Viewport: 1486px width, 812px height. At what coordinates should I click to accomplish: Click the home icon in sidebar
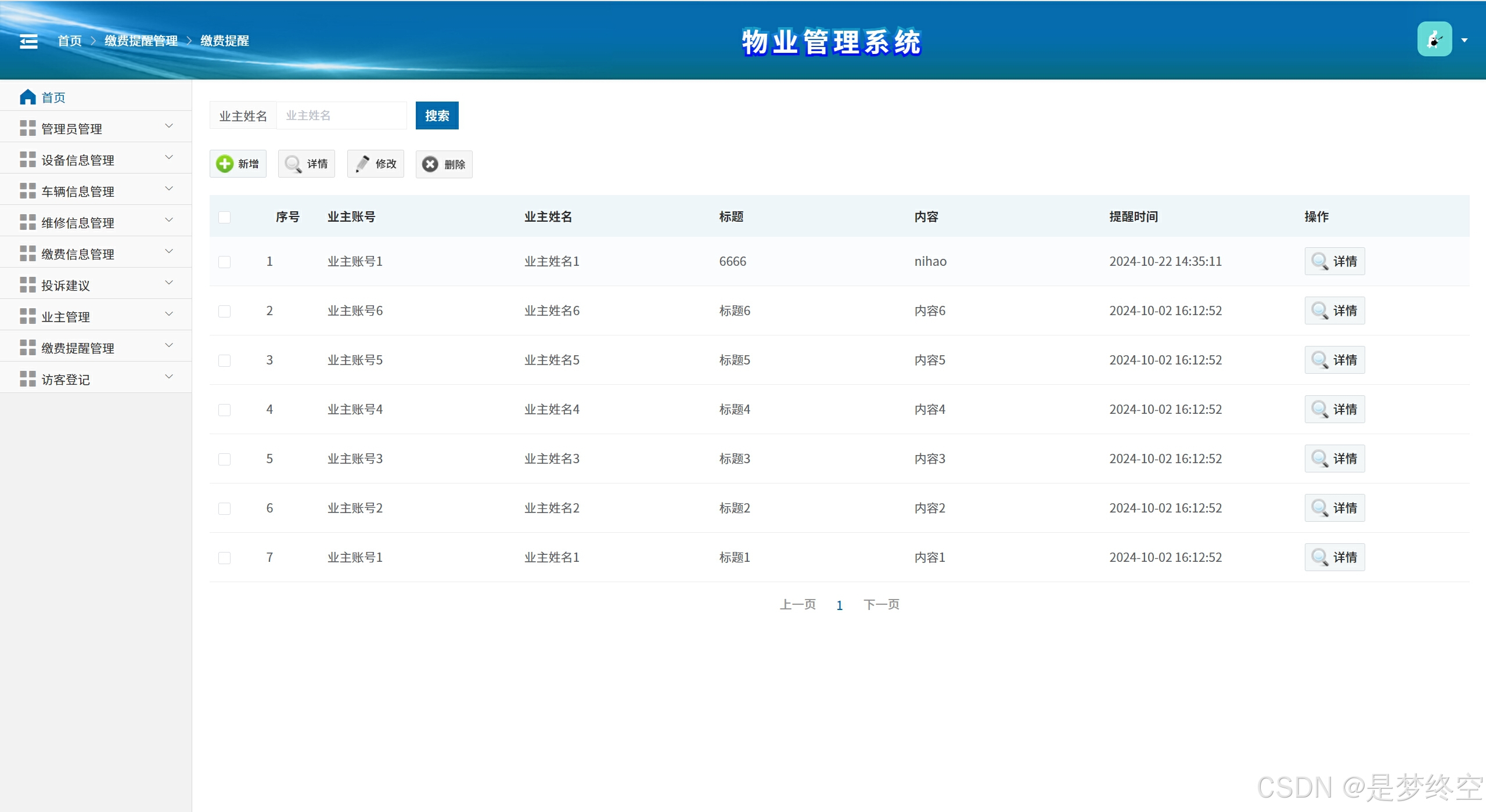[27, 97]
